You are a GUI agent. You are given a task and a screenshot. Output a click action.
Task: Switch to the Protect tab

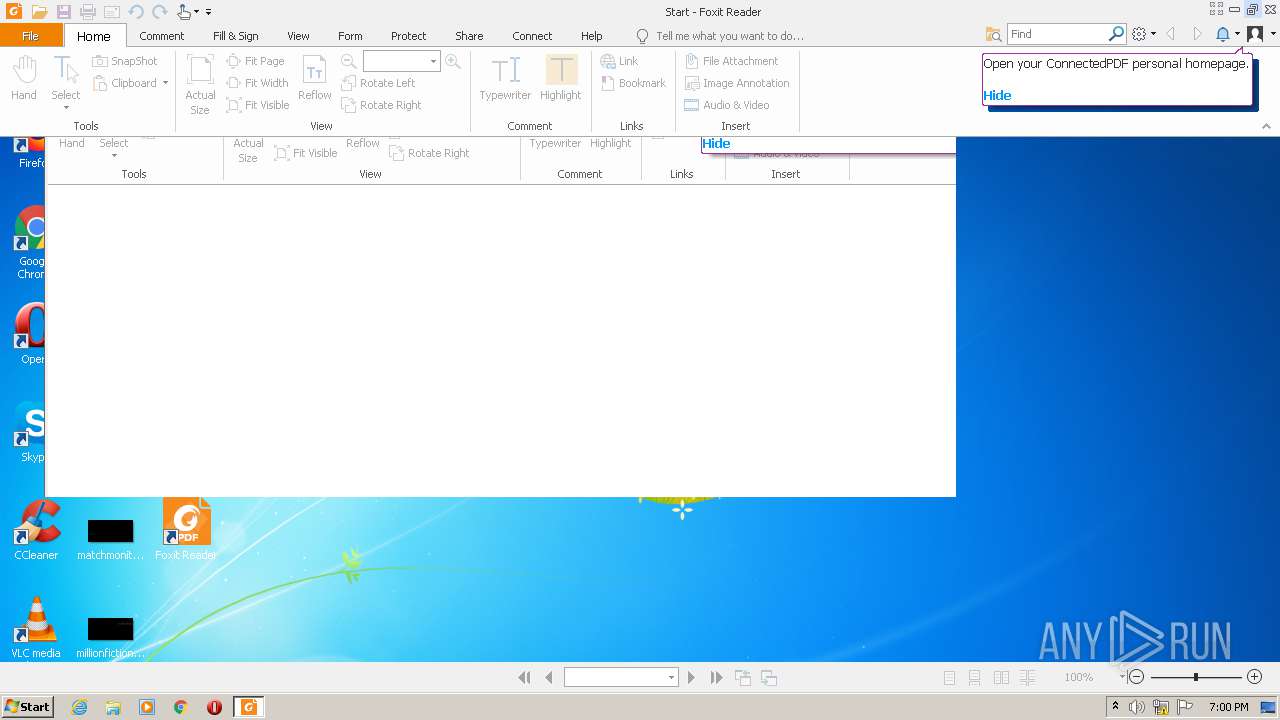coord(408,36)
